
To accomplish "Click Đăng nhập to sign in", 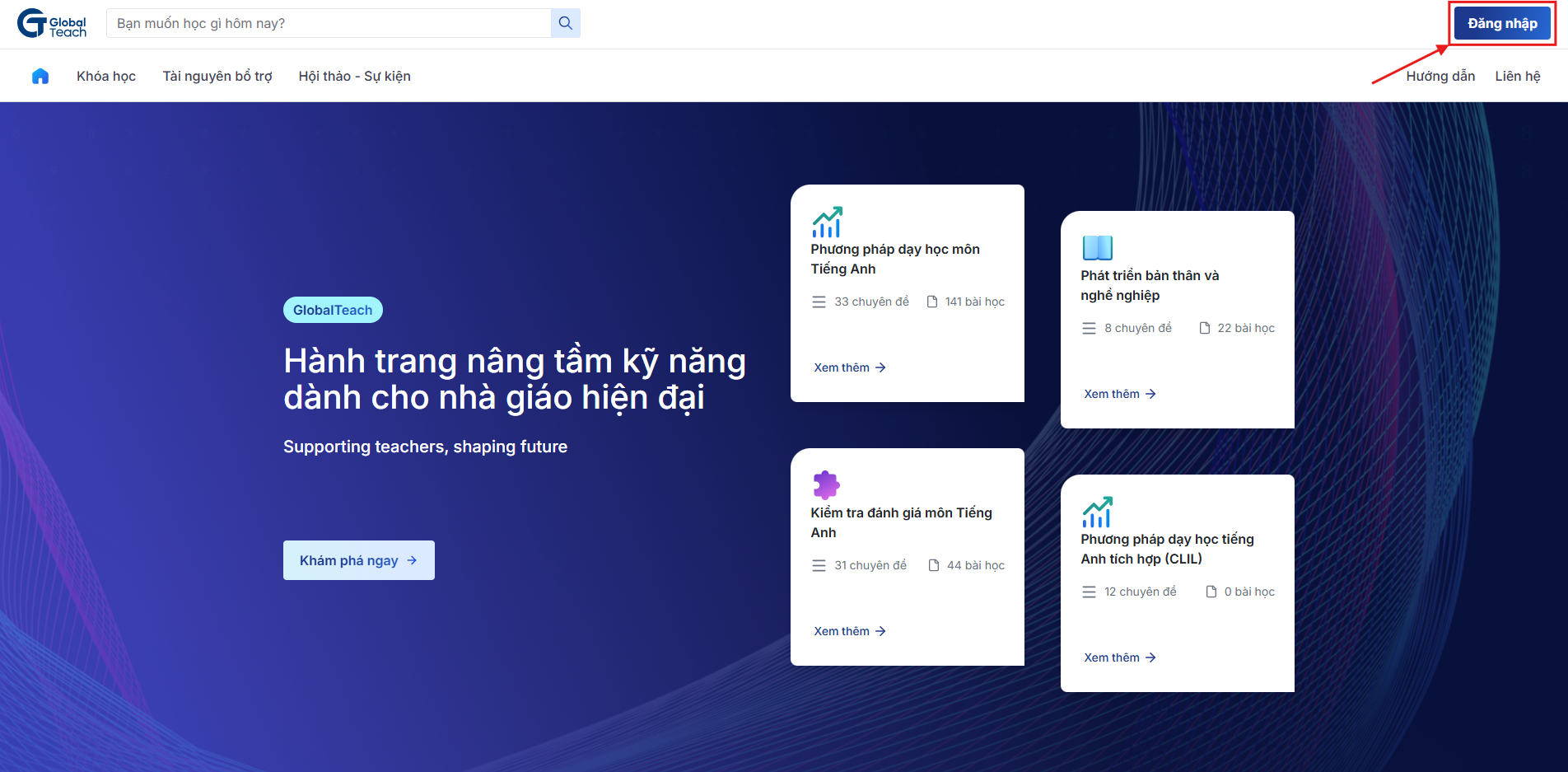I will point(1501,23).
